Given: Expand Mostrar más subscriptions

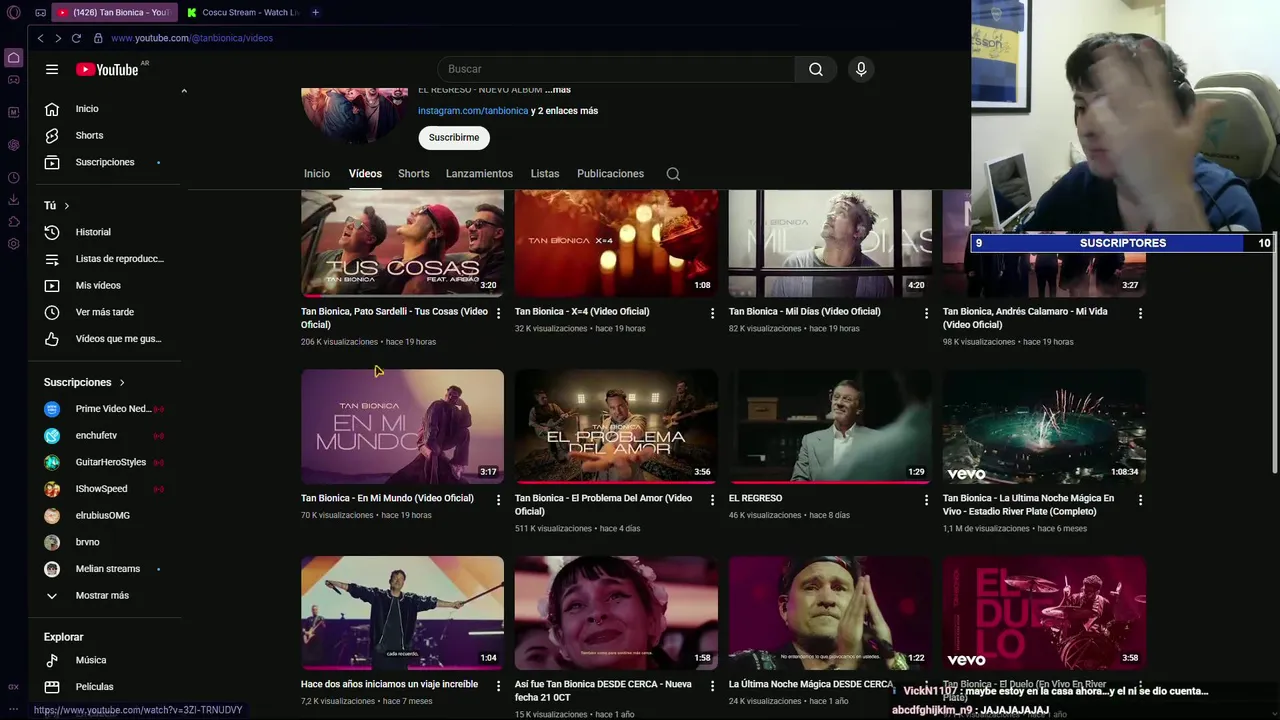Looking at the screenshot, I should (108, 595).
